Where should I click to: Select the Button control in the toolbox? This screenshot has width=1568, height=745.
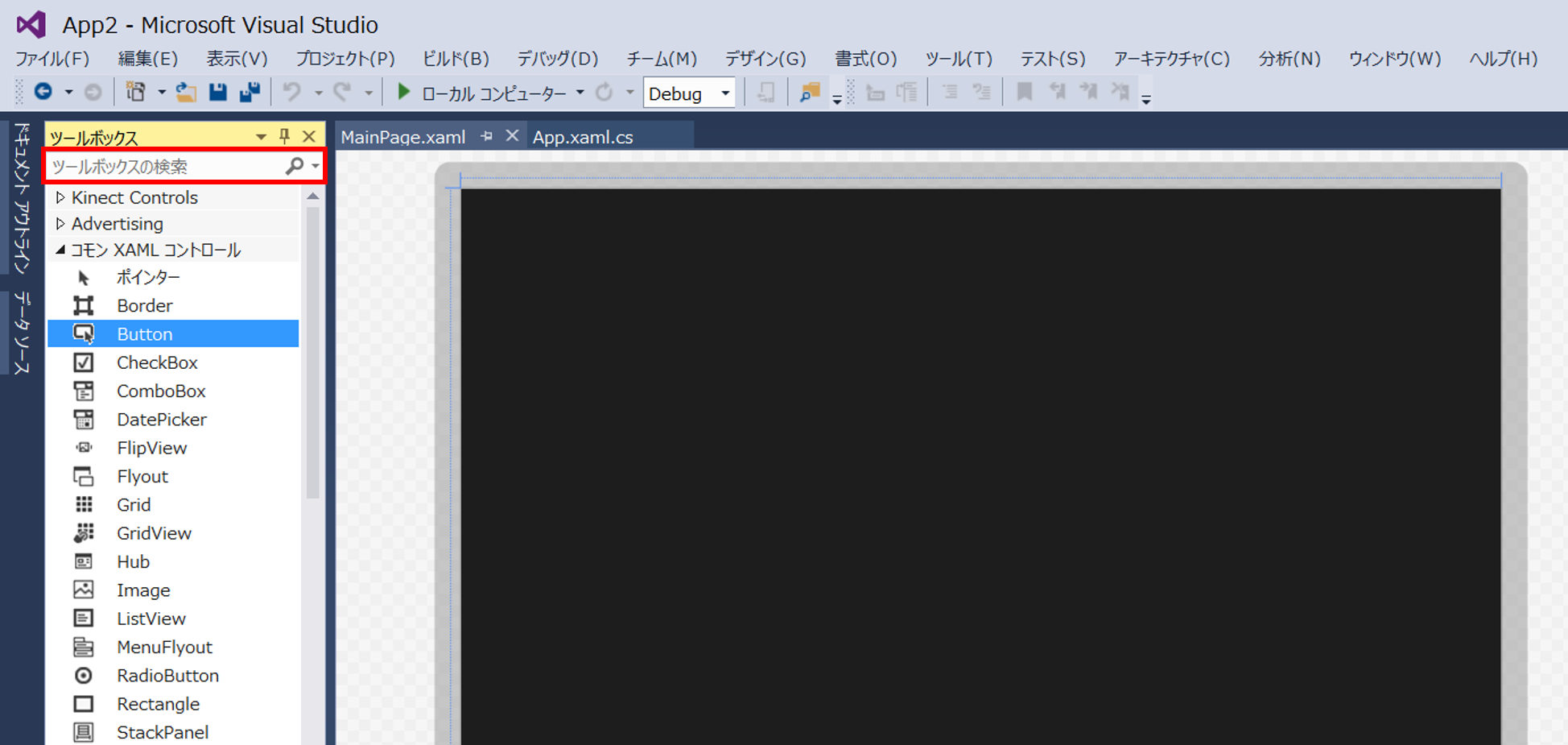tap(145, 333)
